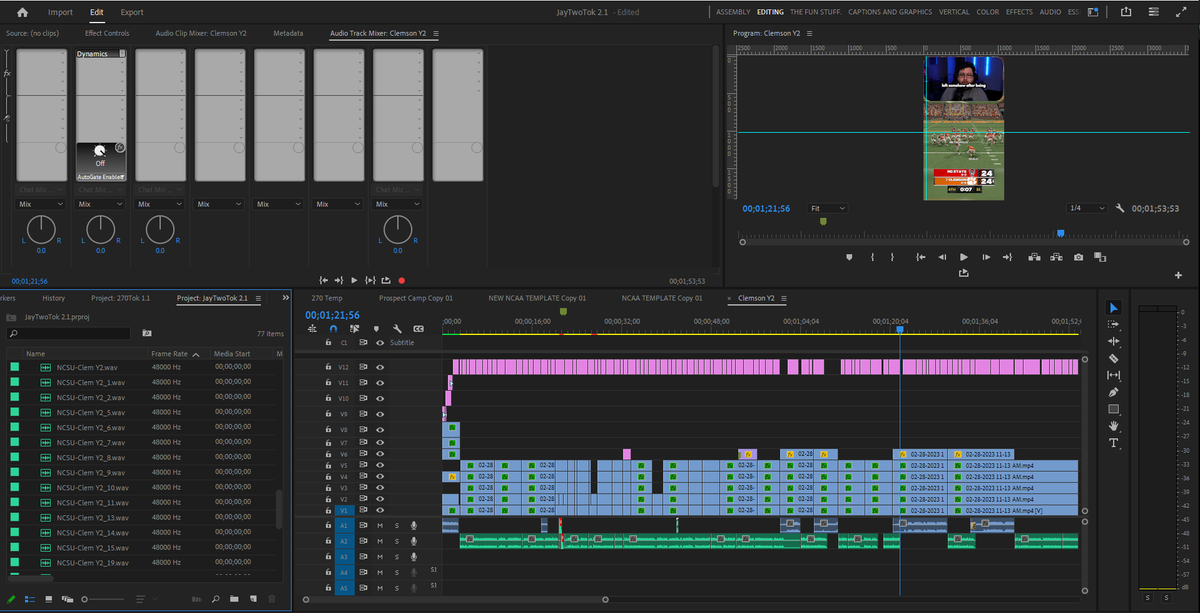Toggle closed captions CC button in timeline
This screenshot has width=1200, height=613.
418,328
